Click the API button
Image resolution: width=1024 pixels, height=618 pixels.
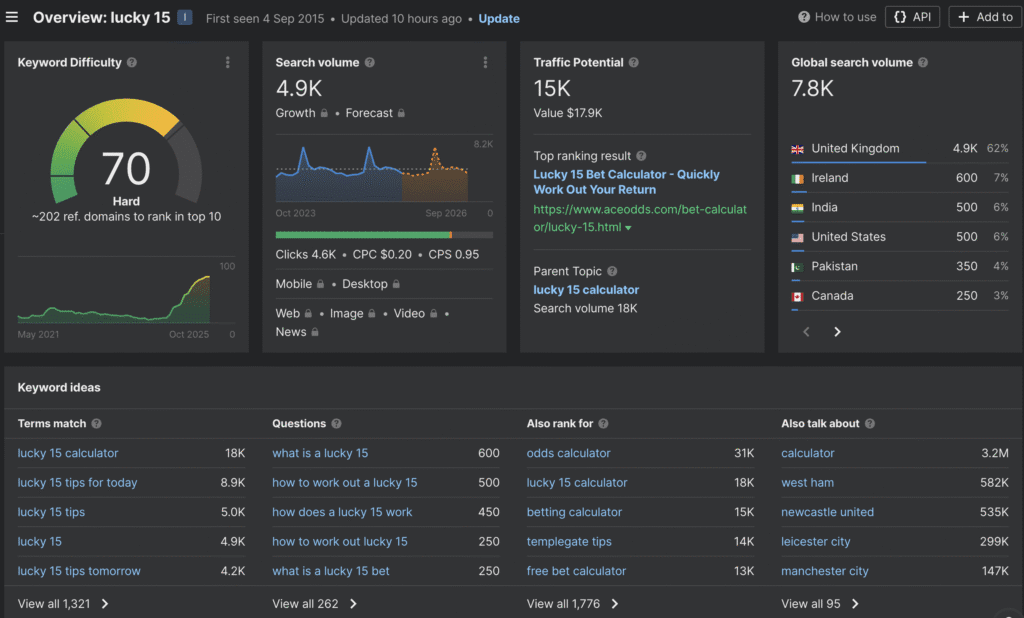coord(912,17)
